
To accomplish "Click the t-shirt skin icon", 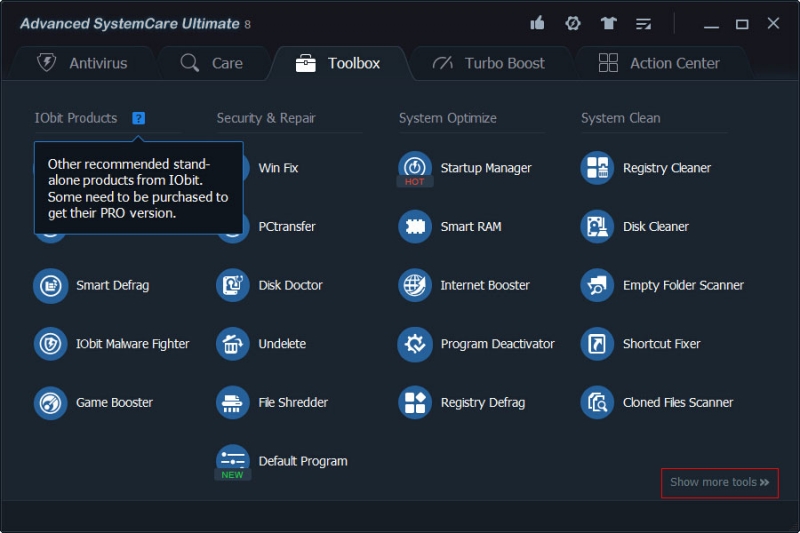I will coord(608,23).
